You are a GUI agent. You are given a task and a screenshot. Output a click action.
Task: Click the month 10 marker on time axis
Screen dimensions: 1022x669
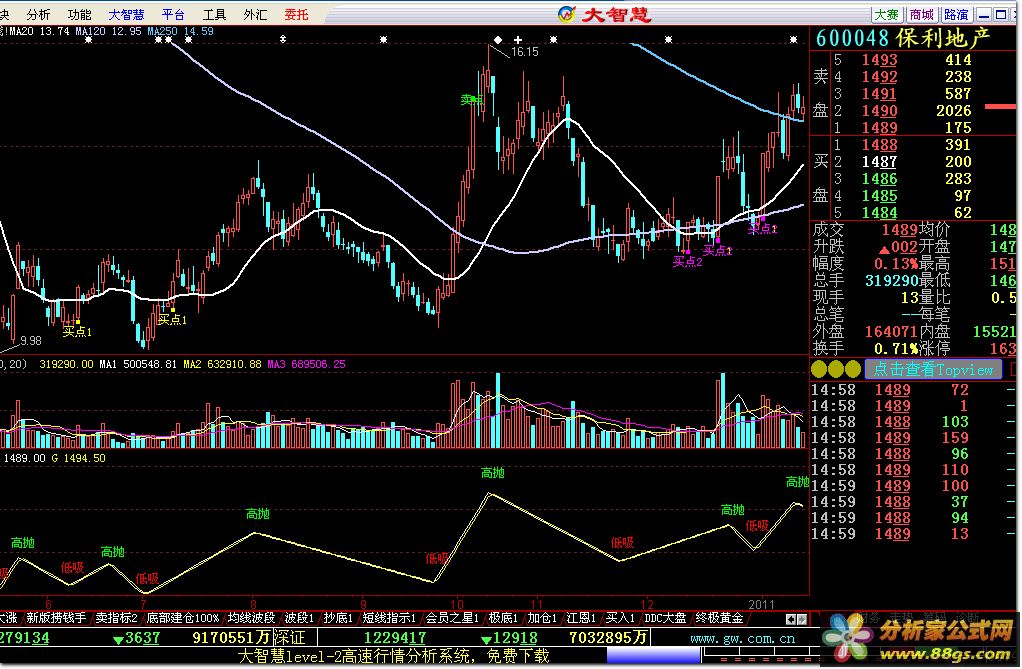tap(457, 604)
